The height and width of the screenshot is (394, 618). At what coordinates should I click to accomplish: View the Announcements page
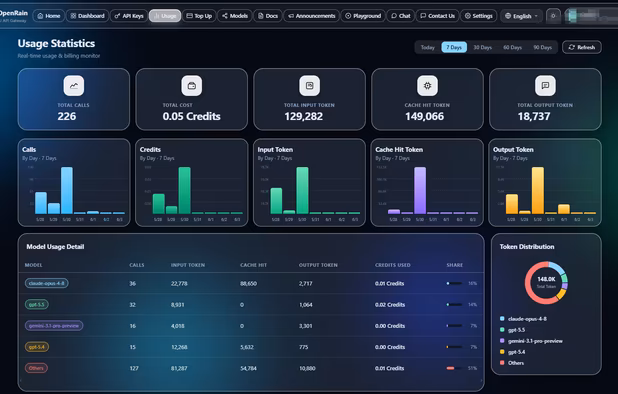311,16
